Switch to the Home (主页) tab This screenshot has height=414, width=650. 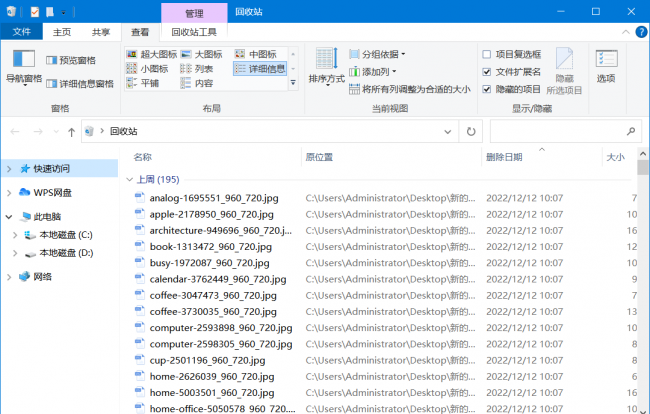(62, 32)
